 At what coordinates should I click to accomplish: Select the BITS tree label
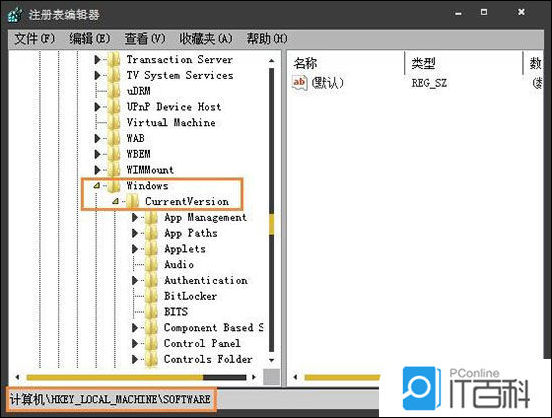[x=176, y=312]
